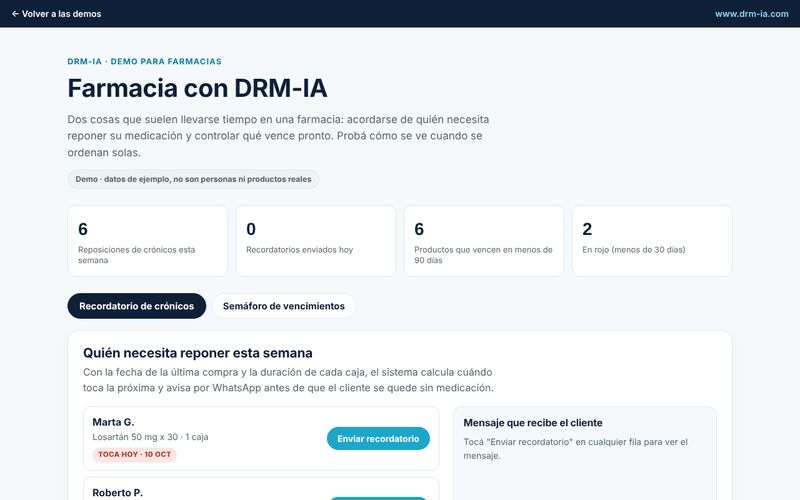Screen dimensions: 800x500
Task: Click DRM-IA · DEMO PARA FARMACIAS label
Action: (x=144, y=61)
